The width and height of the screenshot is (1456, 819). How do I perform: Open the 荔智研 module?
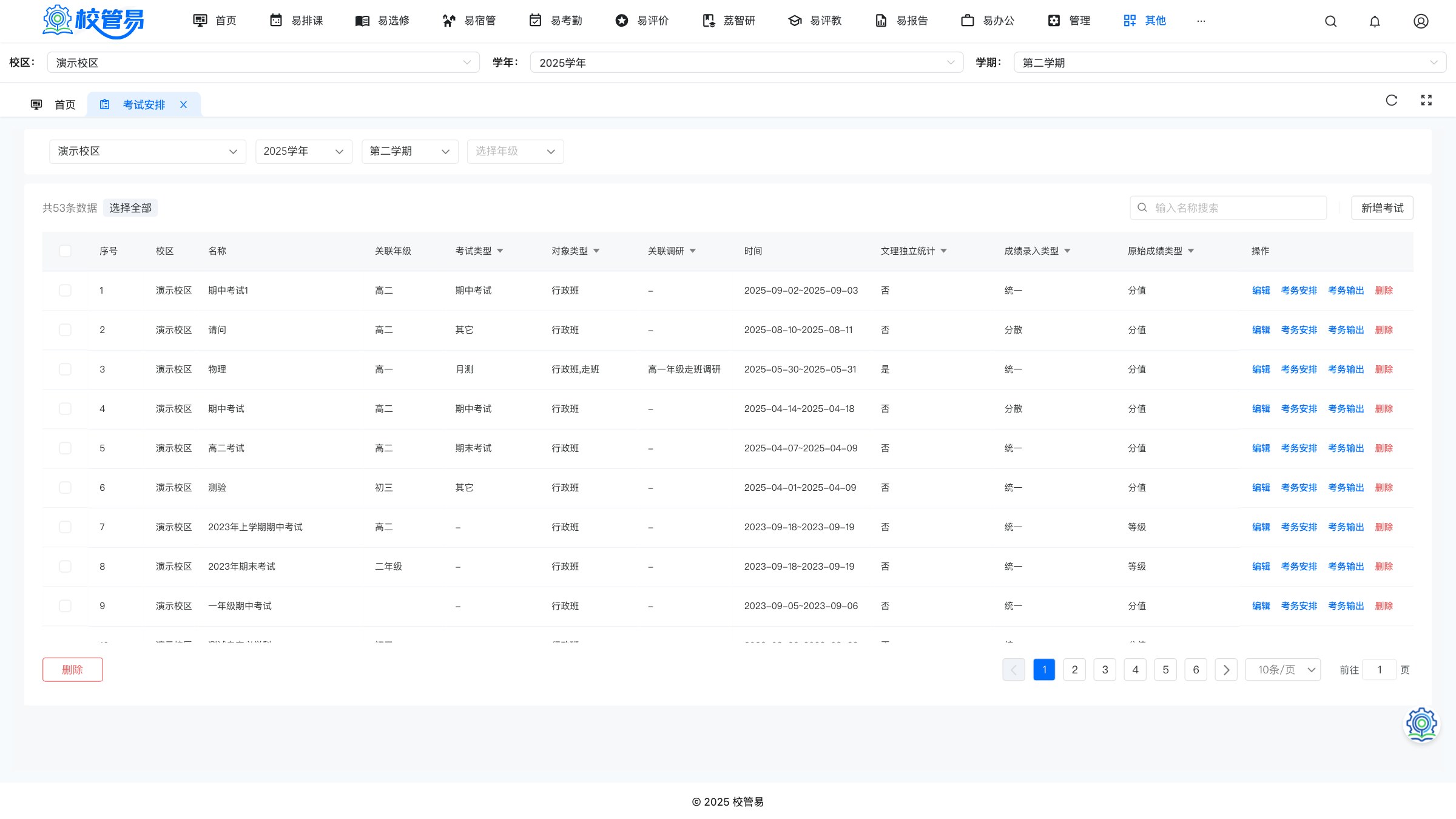(x=728, y=21)
